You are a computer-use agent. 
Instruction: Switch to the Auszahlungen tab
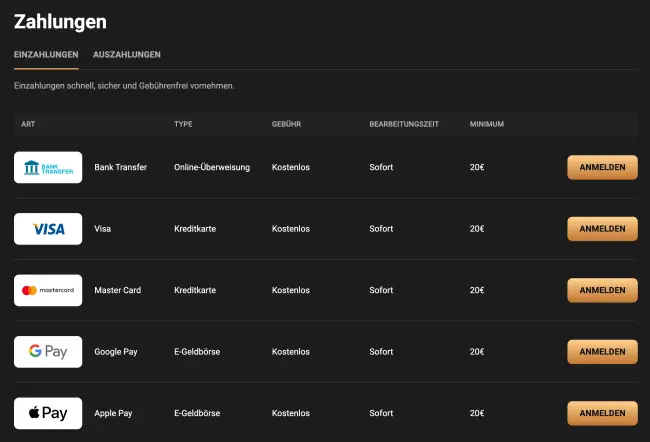pos(127,54)
